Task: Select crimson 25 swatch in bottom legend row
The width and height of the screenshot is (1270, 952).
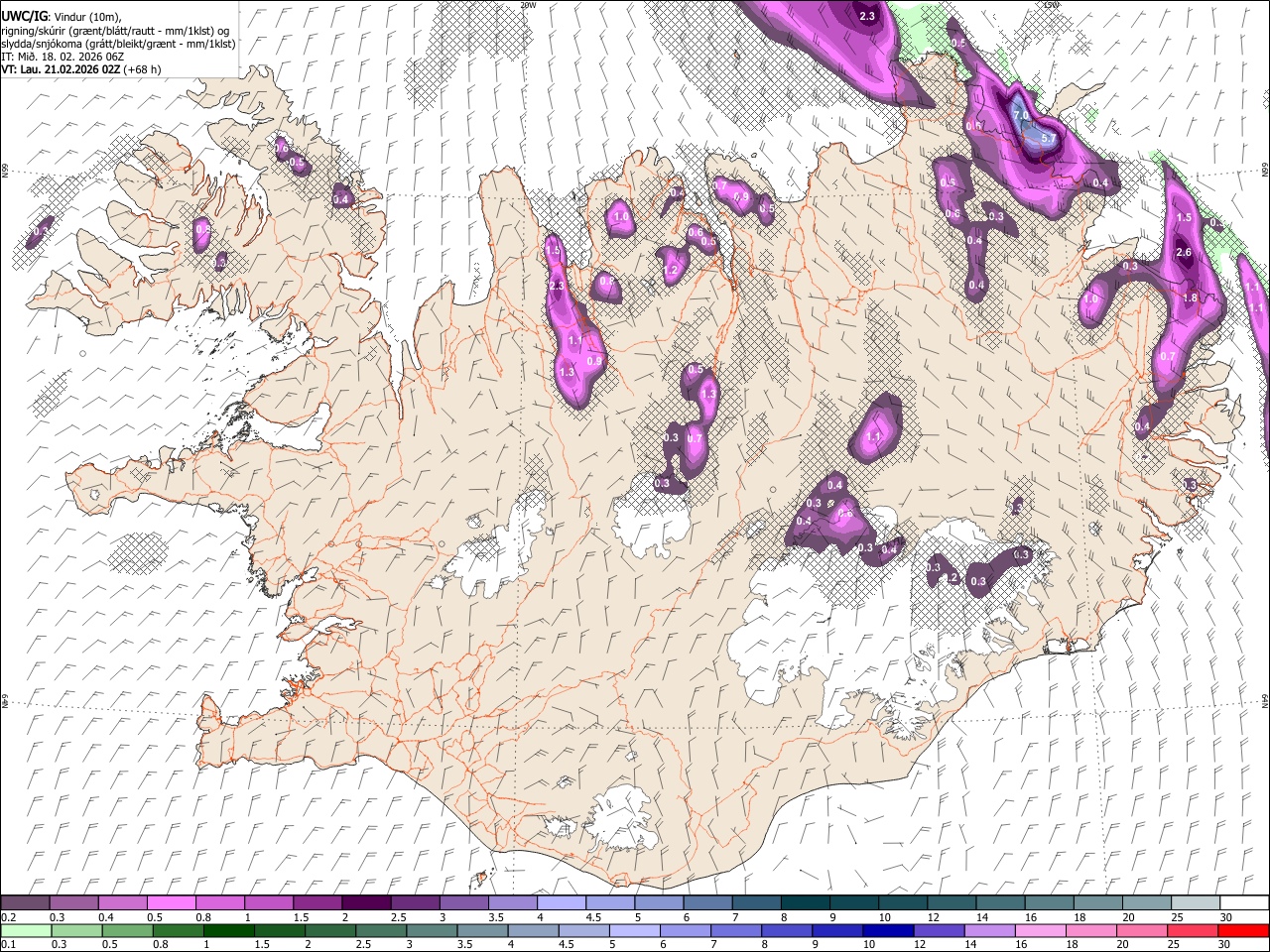Action: click(1192, 930)
